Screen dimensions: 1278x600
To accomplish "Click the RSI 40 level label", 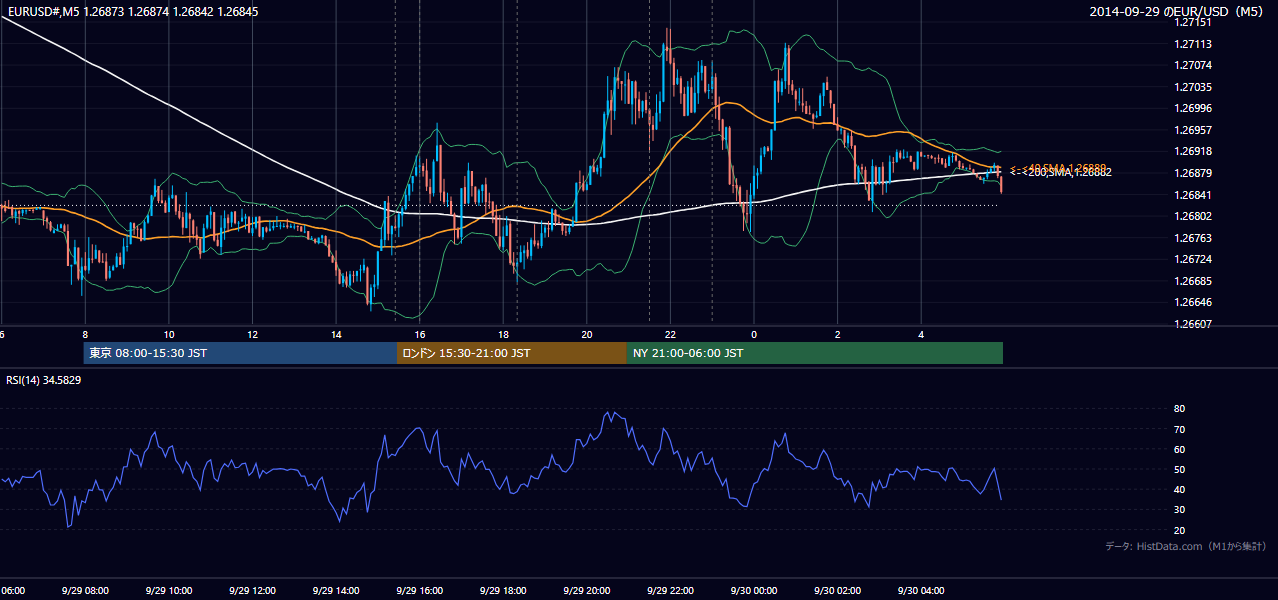I will click(1179, 489).
